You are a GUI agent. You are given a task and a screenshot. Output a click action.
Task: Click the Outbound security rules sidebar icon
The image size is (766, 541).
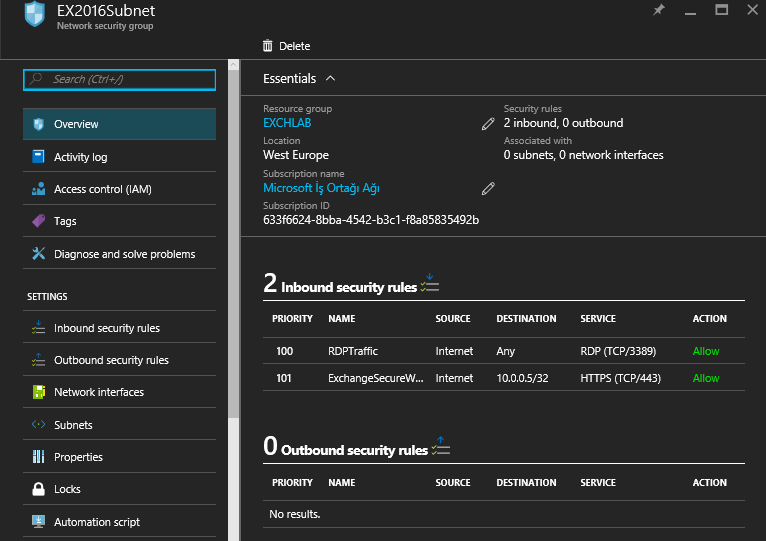[38, 360]
